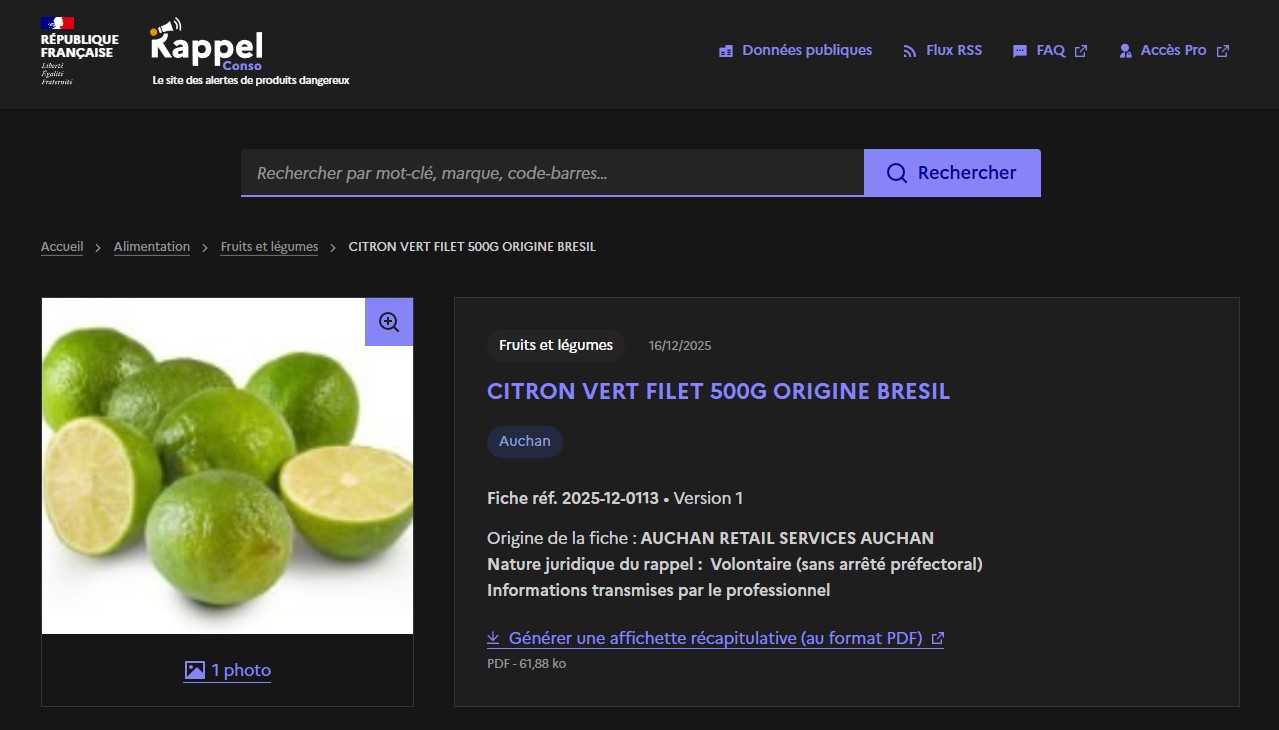The image size is (1279, 730).
Task: Focus the keyword search input field
Action: pos(552,173)
